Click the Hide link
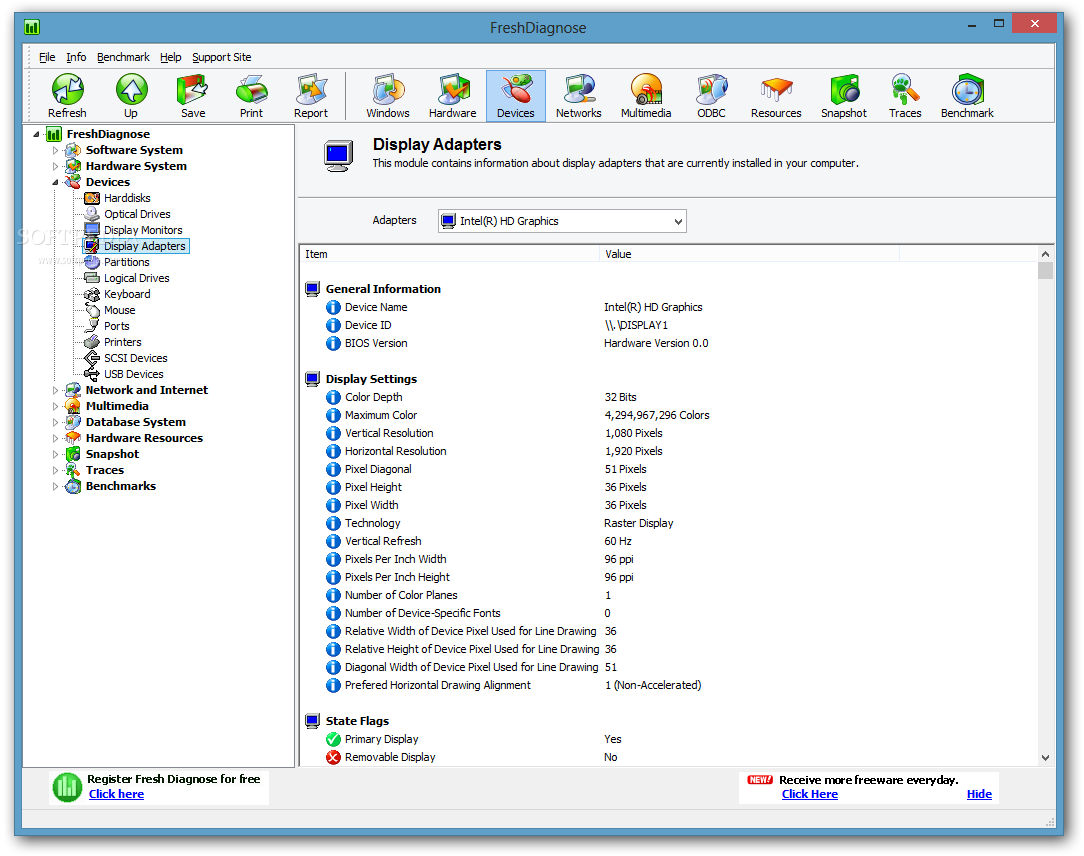The width and height of the screenshot is (1084, 856). [979, 794]
